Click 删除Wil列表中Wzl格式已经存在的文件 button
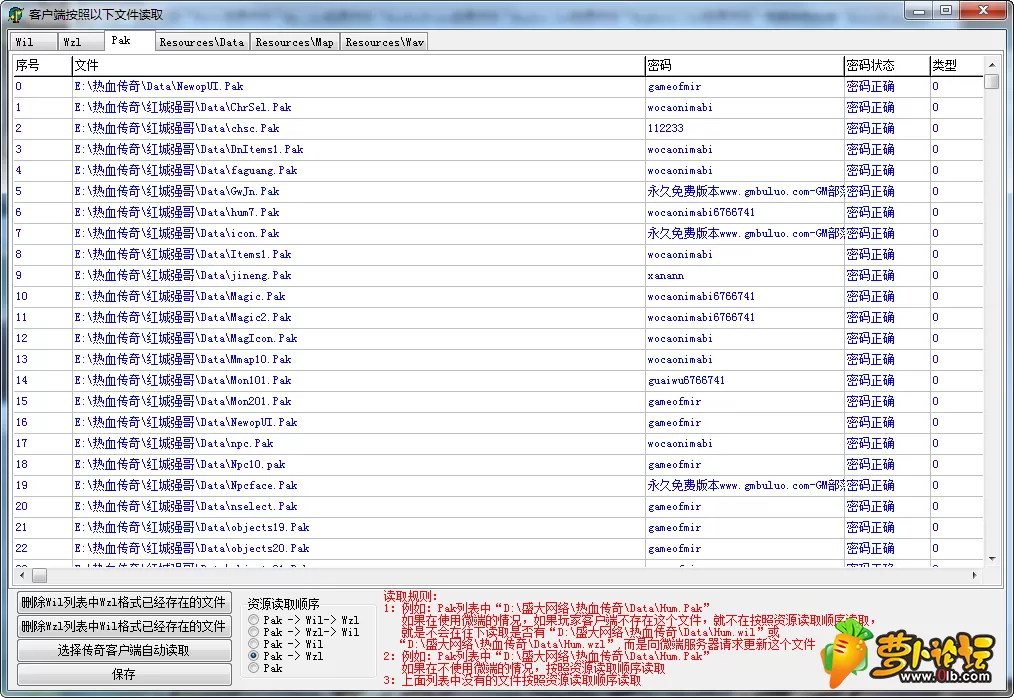1014x698 pixels. [x=124, y=602]
